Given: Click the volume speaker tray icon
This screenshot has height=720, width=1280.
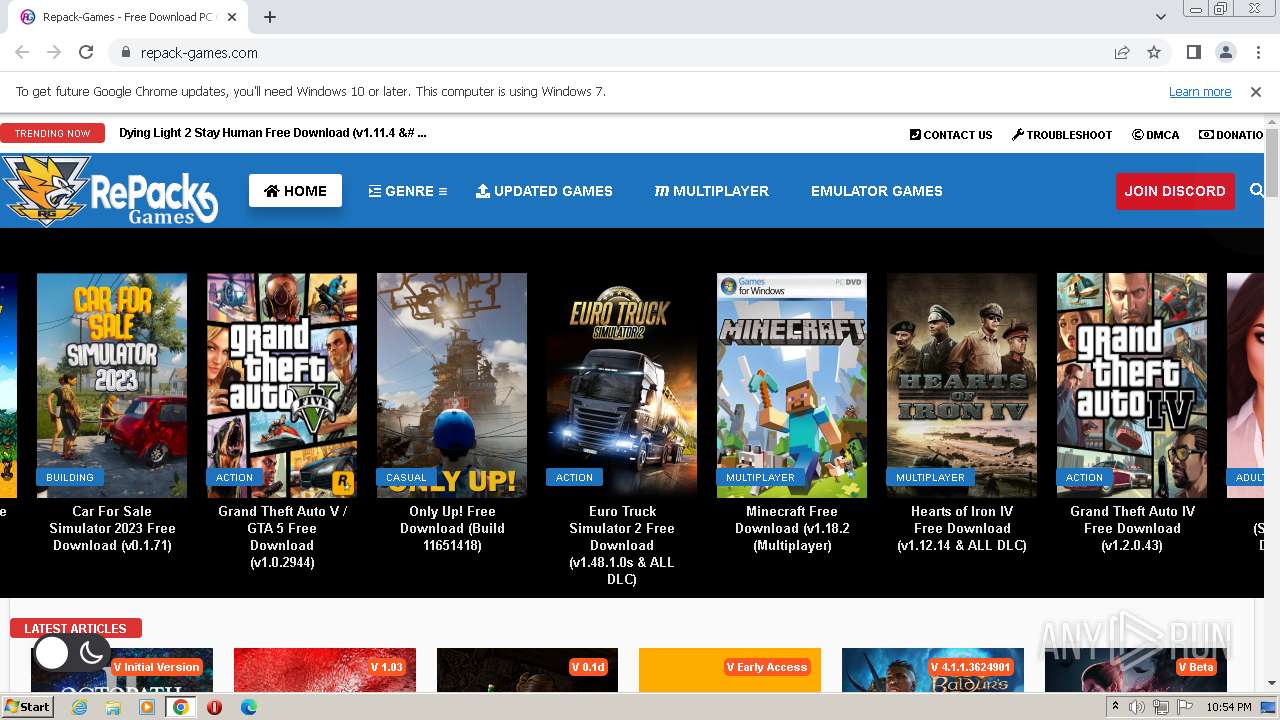Looking at the screenshot, I should (1137, 707).
